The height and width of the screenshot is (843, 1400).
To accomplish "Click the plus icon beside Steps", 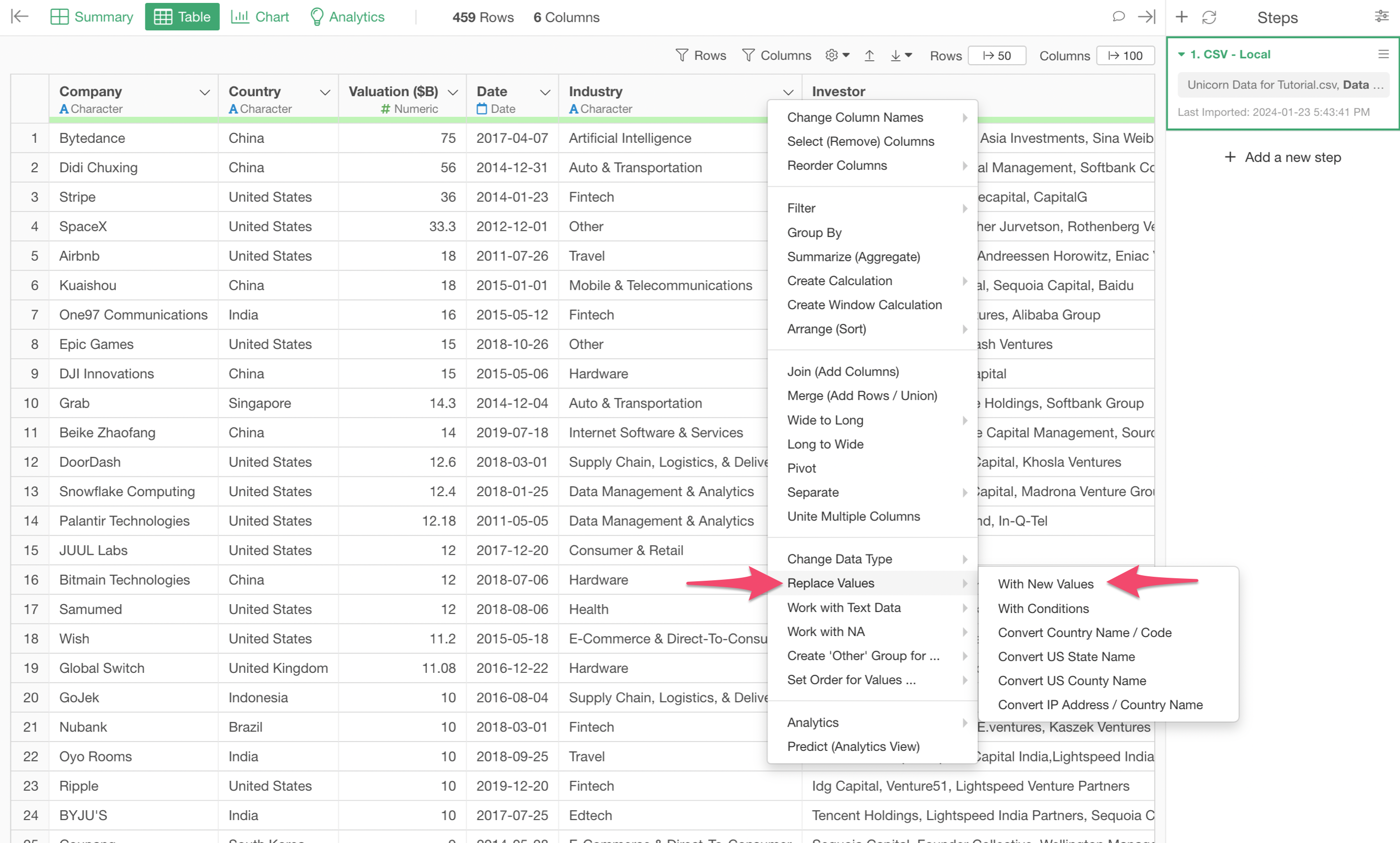I will pos(1181,17).
